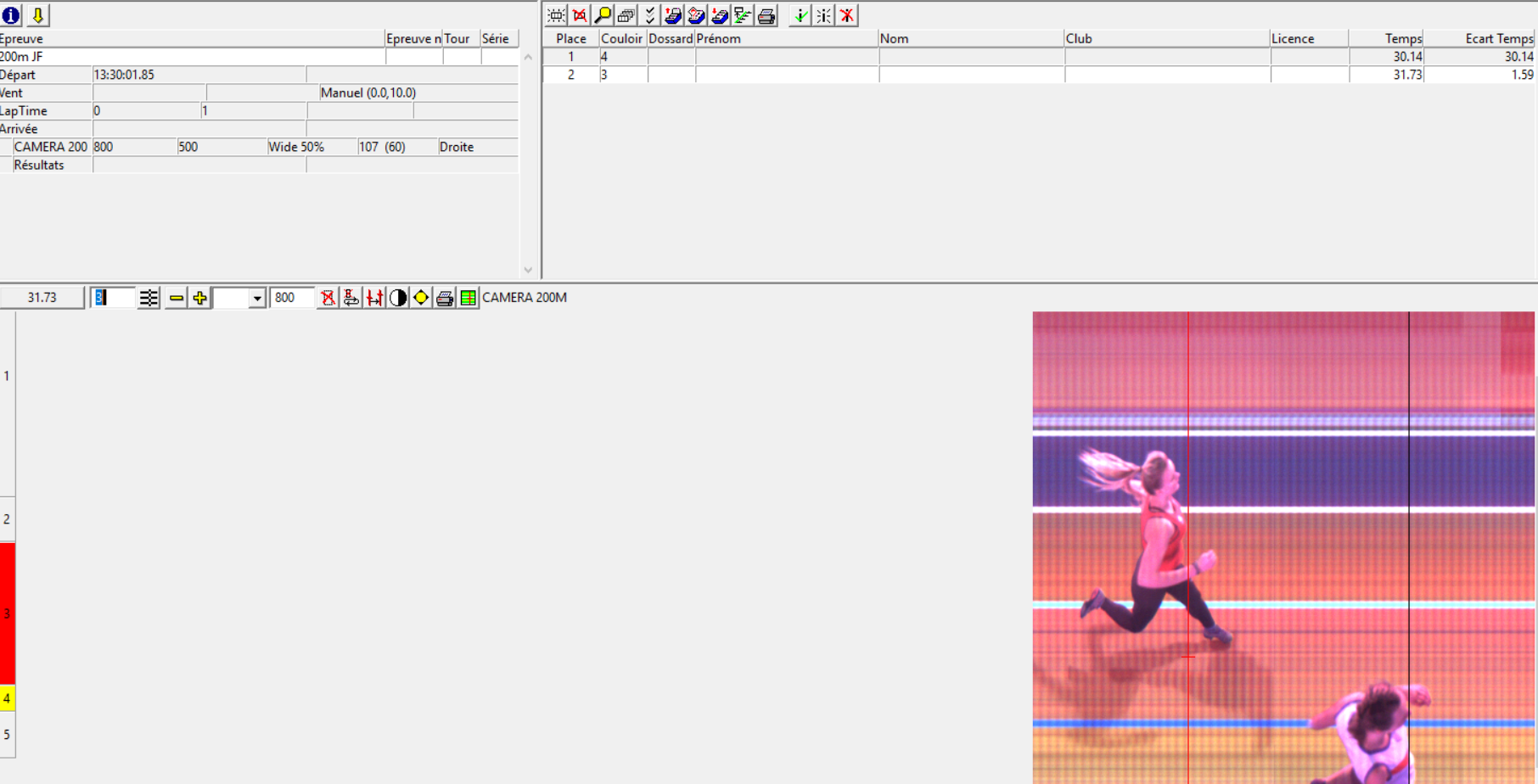
Task: Click the 1.59 Ecart Temps cell
Action: 1479,75
